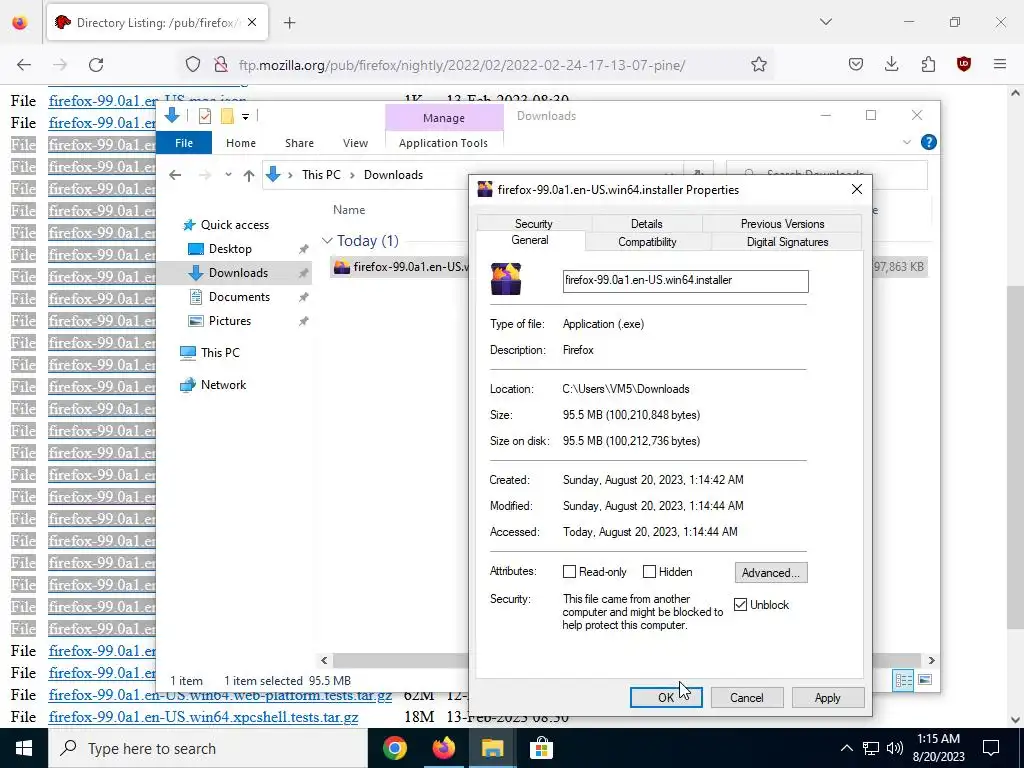Open Customize Quick Access Toolbar dropdown
The width and height of the screenshot is (1024, 768).
point(246,117)
